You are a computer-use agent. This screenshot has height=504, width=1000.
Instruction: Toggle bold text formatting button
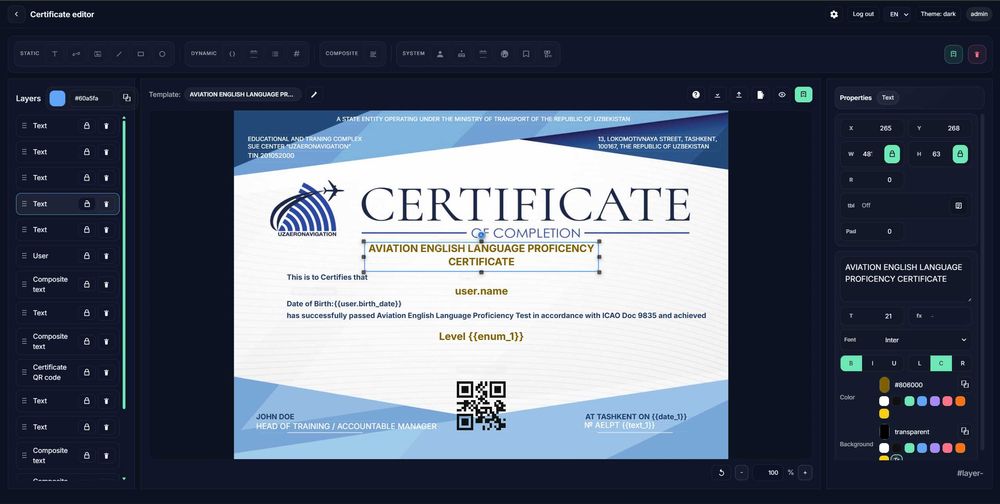[851, 363]
